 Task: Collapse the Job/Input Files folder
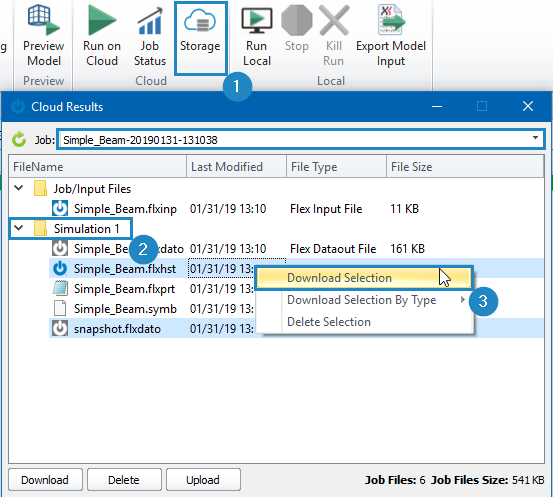pos(19,188)
